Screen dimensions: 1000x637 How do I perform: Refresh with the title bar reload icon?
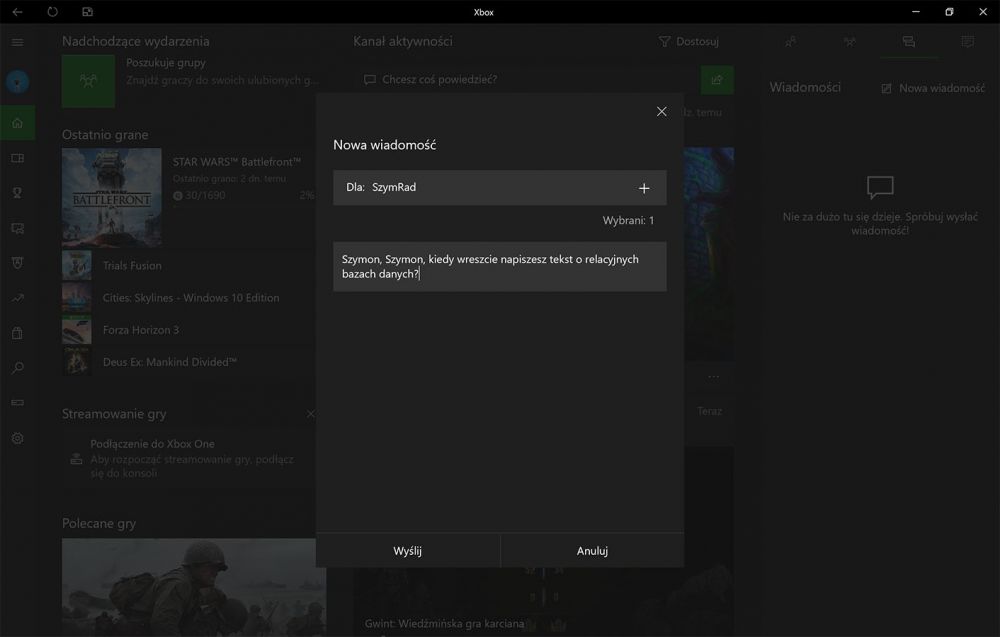click(x=52, y=11)
